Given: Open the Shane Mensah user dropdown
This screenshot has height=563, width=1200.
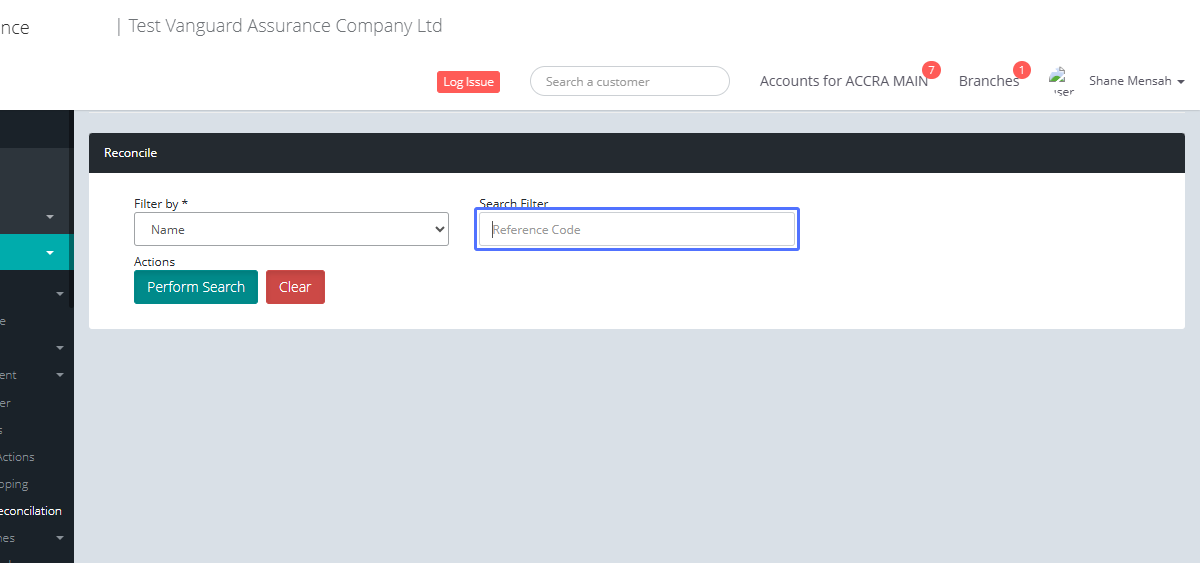Looking at the screenshot, I should (x=1136, y=81).
